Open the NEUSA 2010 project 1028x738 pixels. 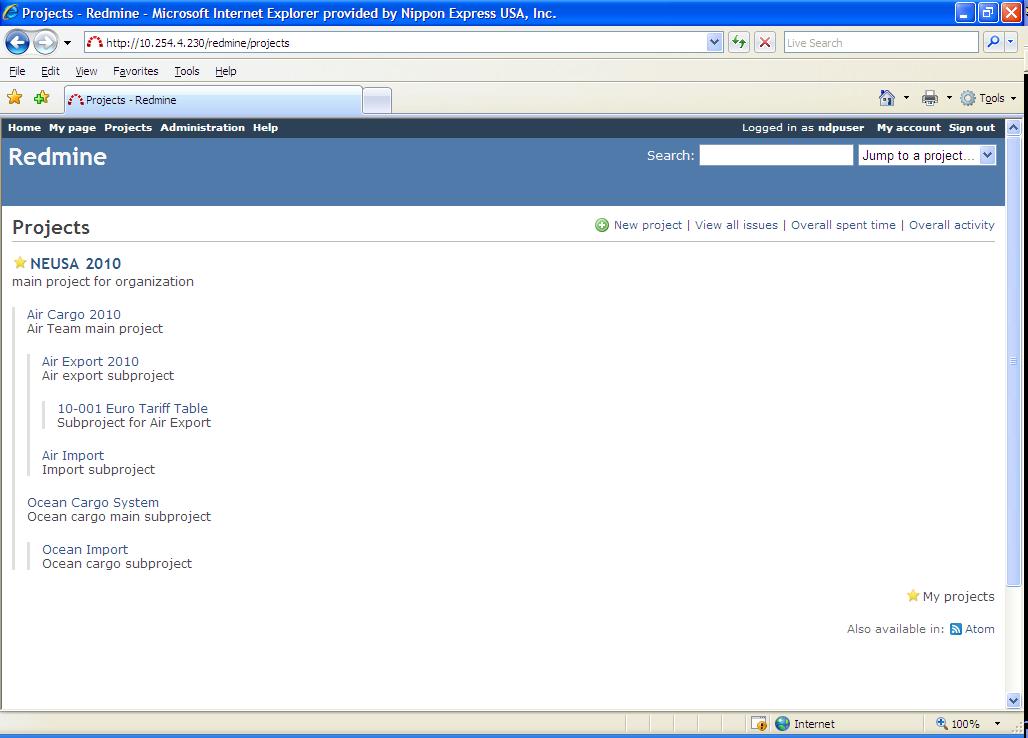tap(75, 263)
